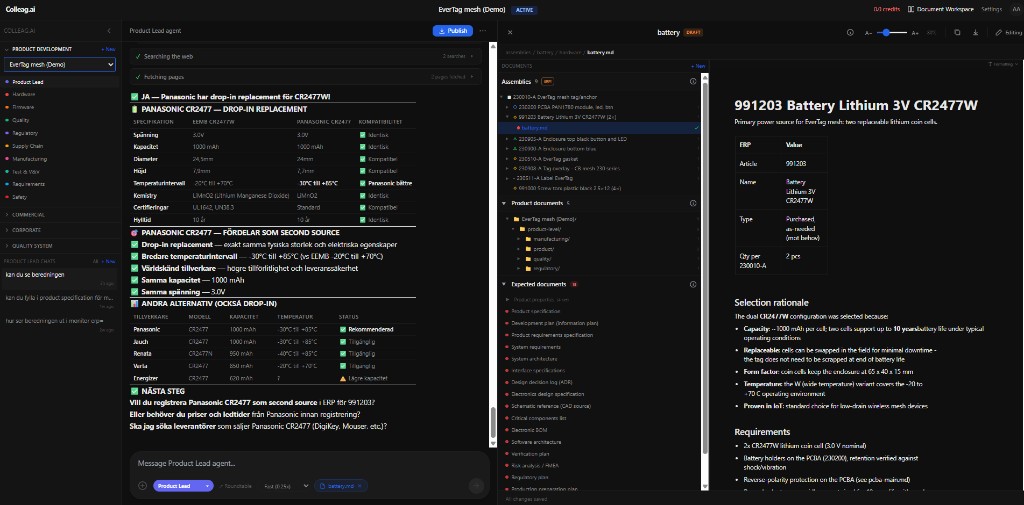Image resolution: width=1024 pixels, height=505 pixels.
Task: Open info icon next to Assemblies
Action: (693, 82)
